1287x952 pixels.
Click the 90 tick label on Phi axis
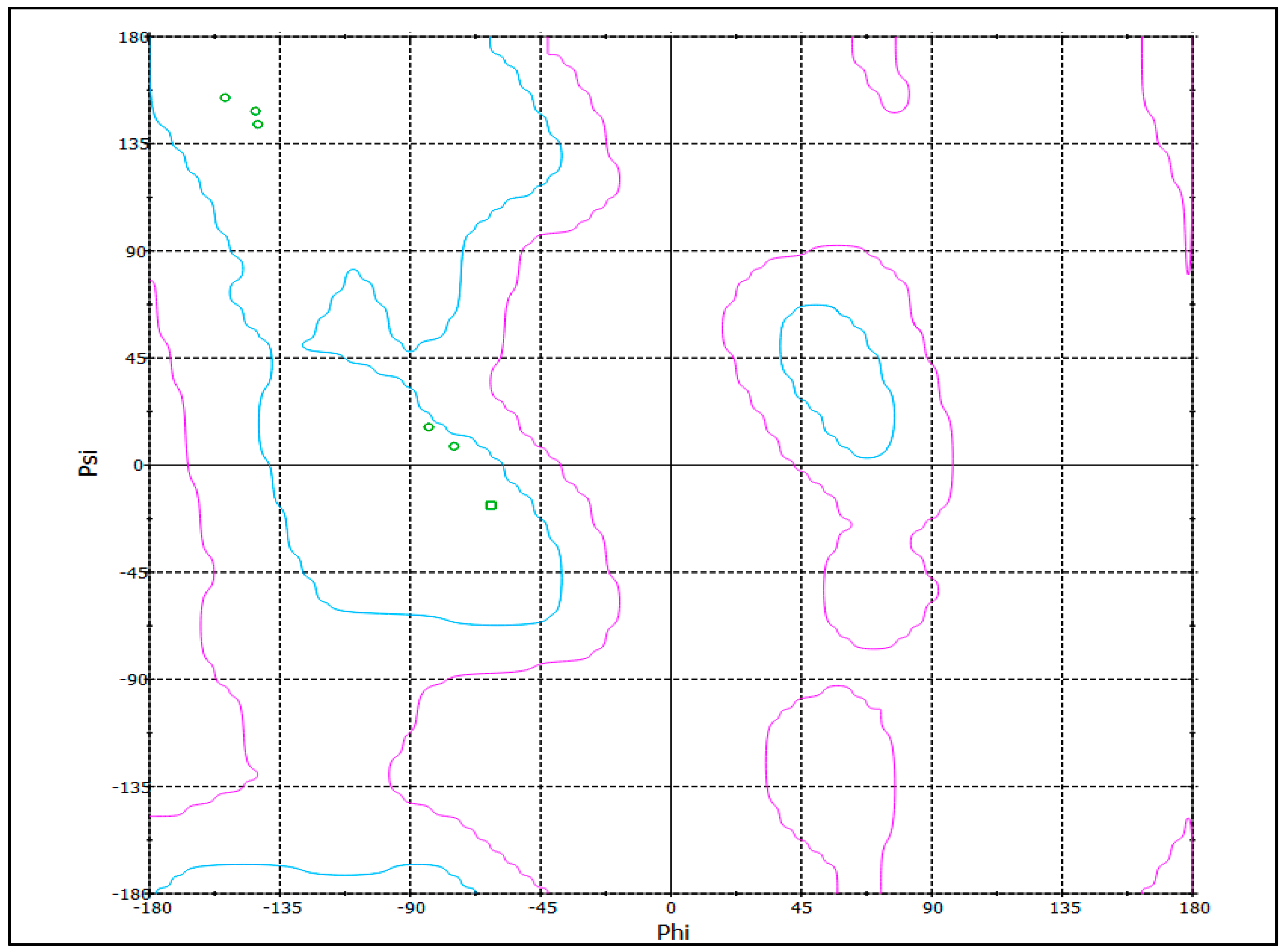pyautogui.click(x=933, y=909)
